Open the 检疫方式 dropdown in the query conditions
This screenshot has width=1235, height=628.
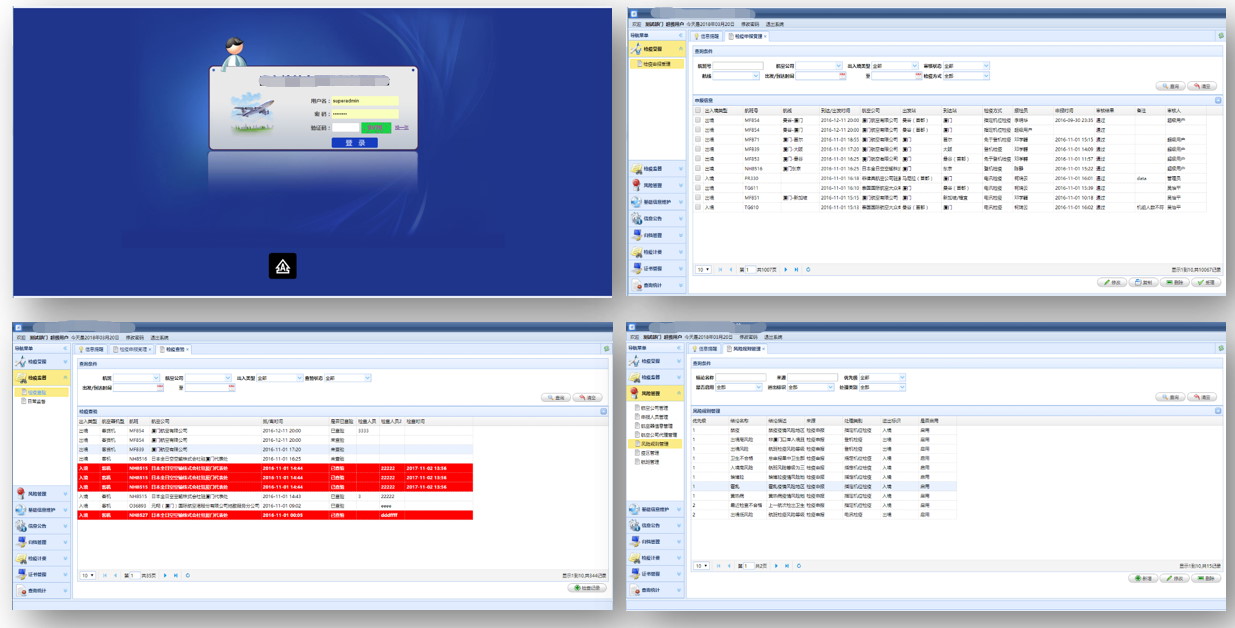(x=985, y=76)
